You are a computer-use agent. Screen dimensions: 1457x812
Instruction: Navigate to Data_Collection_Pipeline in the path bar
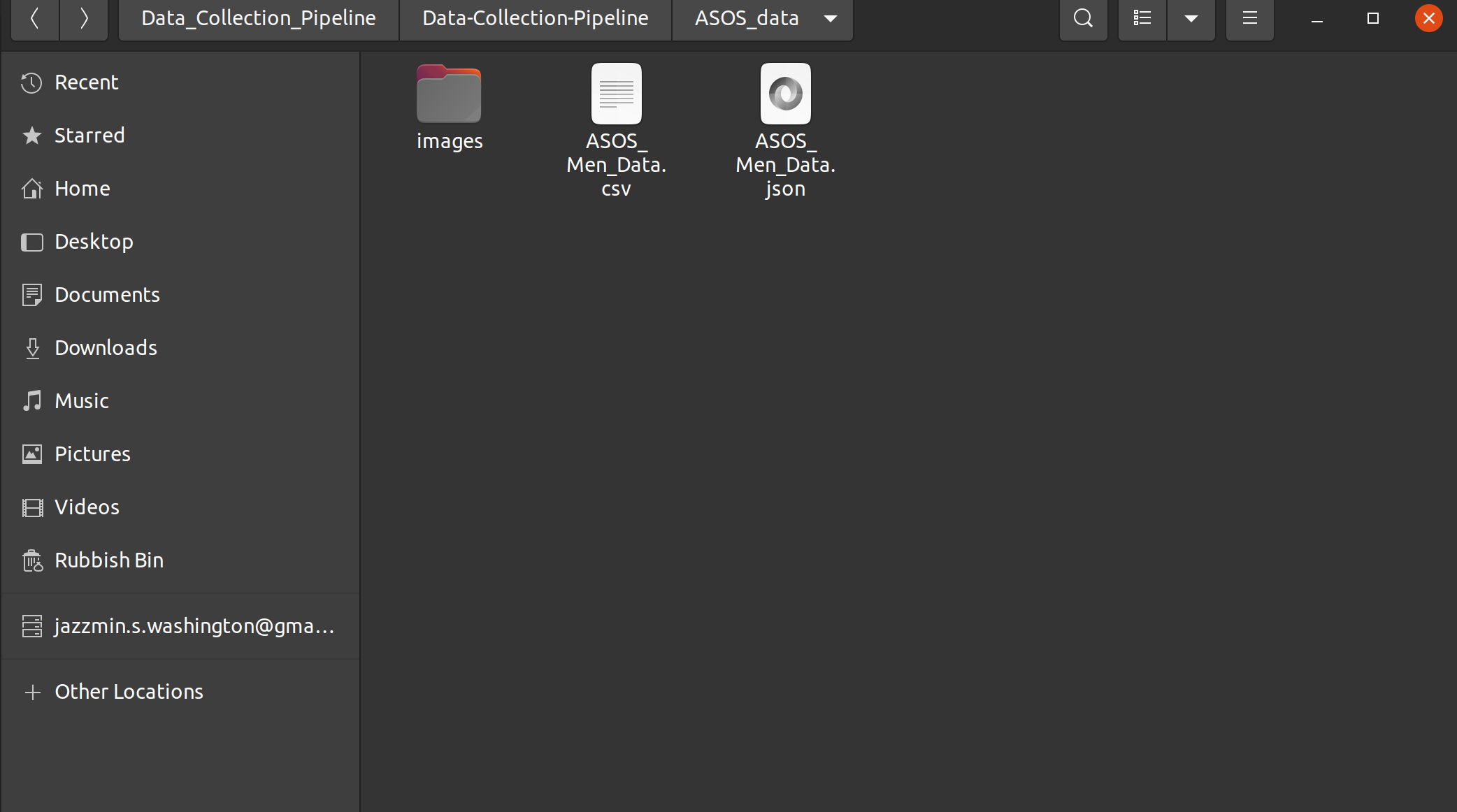257,17
